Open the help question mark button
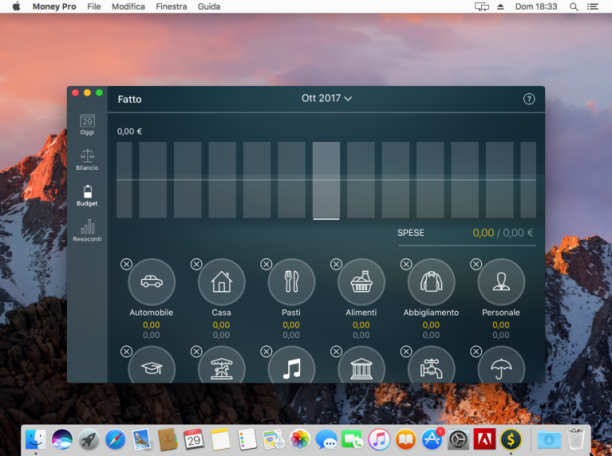The height and width of the screenshot is (456, 612). coord(529,99)
